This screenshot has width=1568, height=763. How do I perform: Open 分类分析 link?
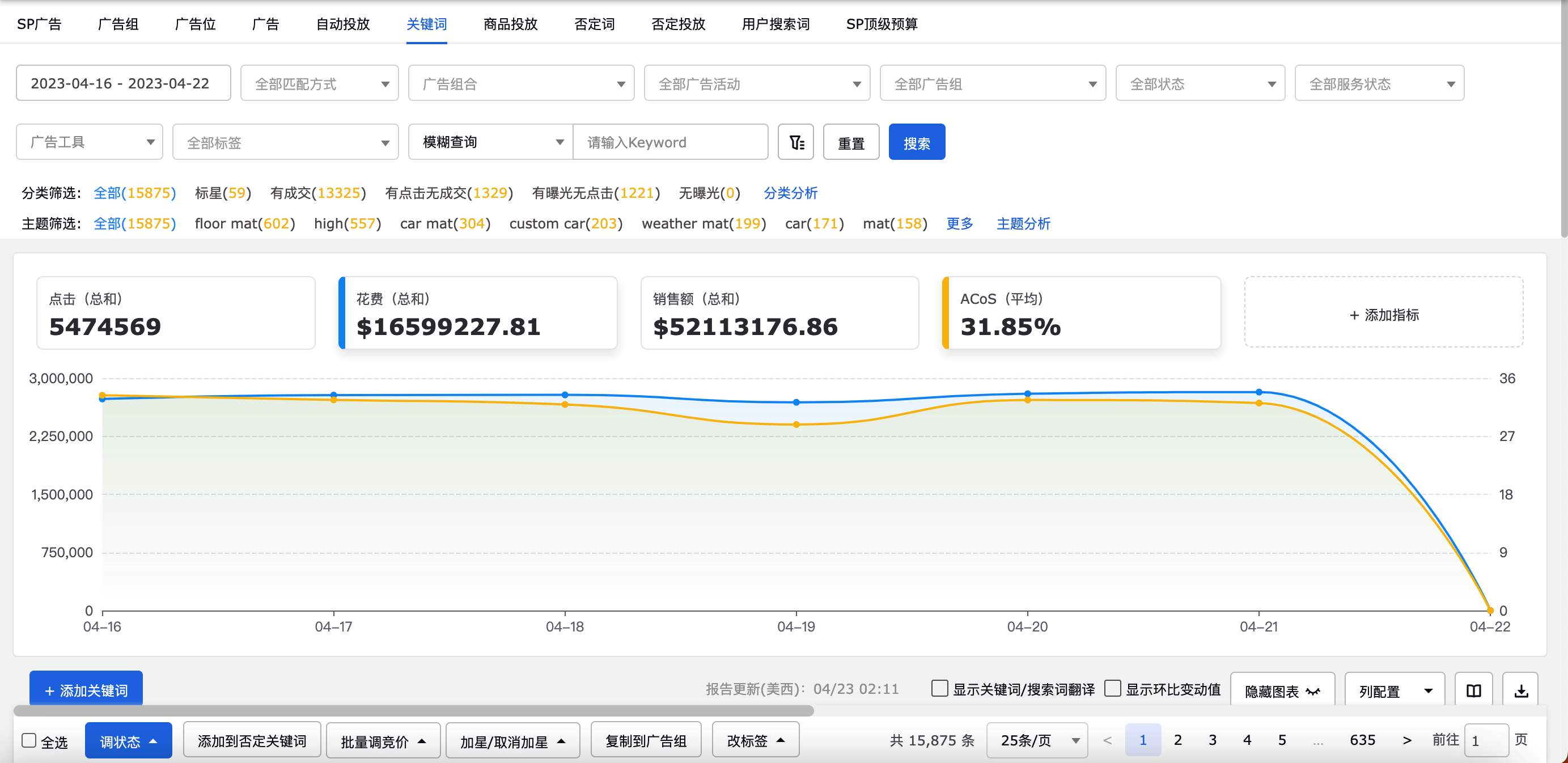click(x=790, y=193)
